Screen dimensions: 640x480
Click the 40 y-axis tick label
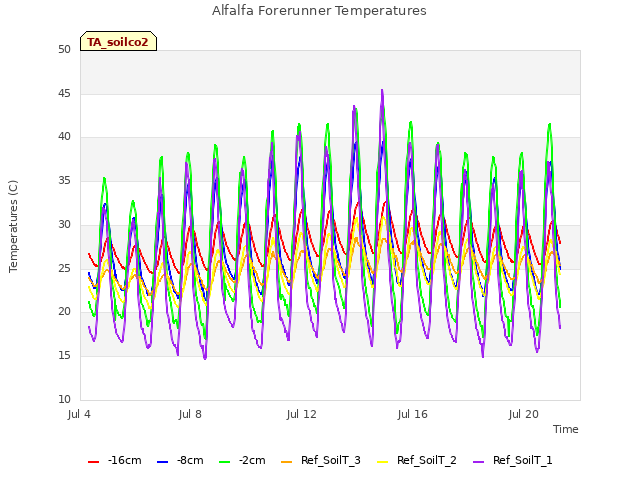pyautogui.click(x=64, y=137)
